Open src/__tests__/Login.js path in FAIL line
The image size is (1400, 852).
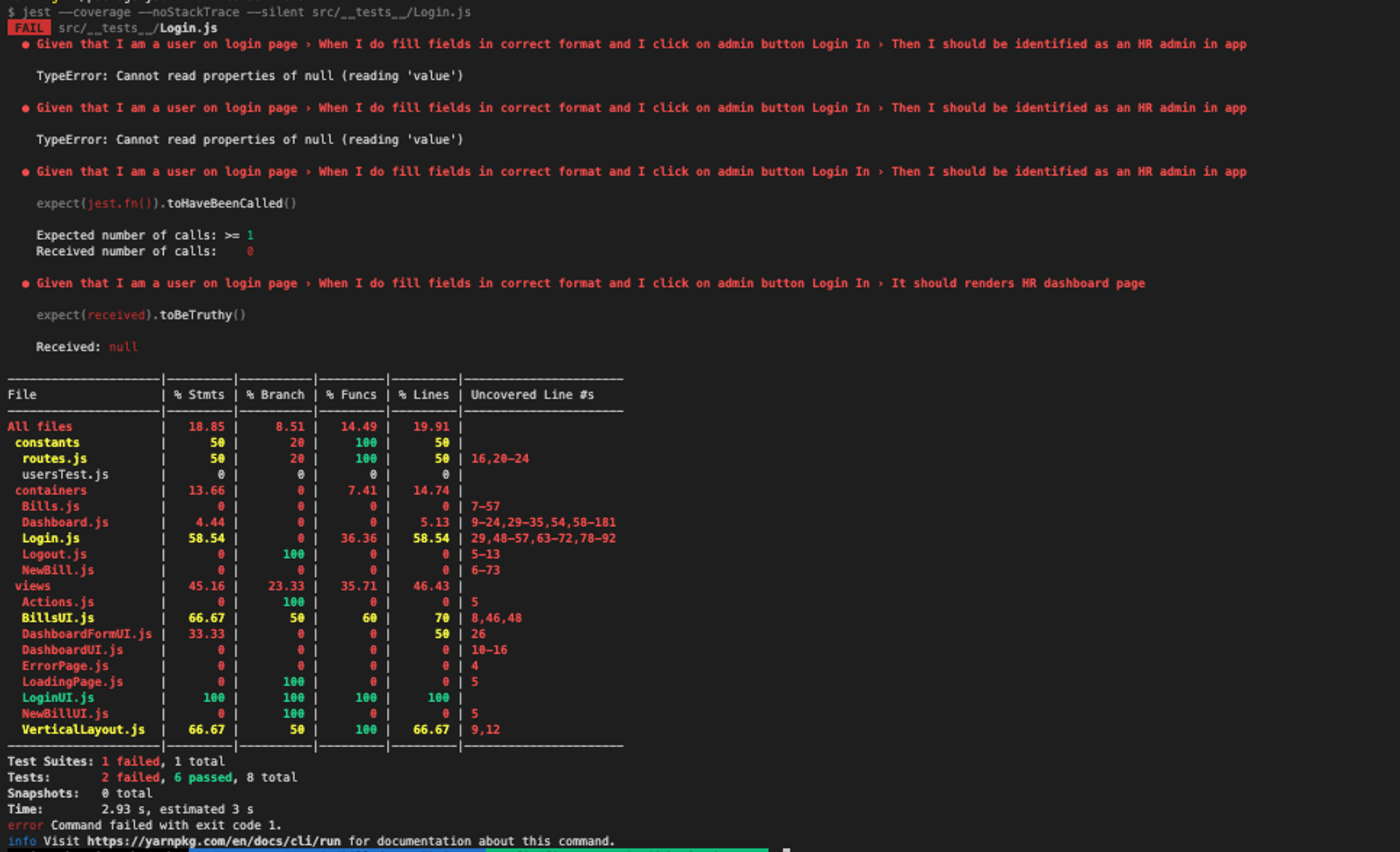click(x=138, y=28)
